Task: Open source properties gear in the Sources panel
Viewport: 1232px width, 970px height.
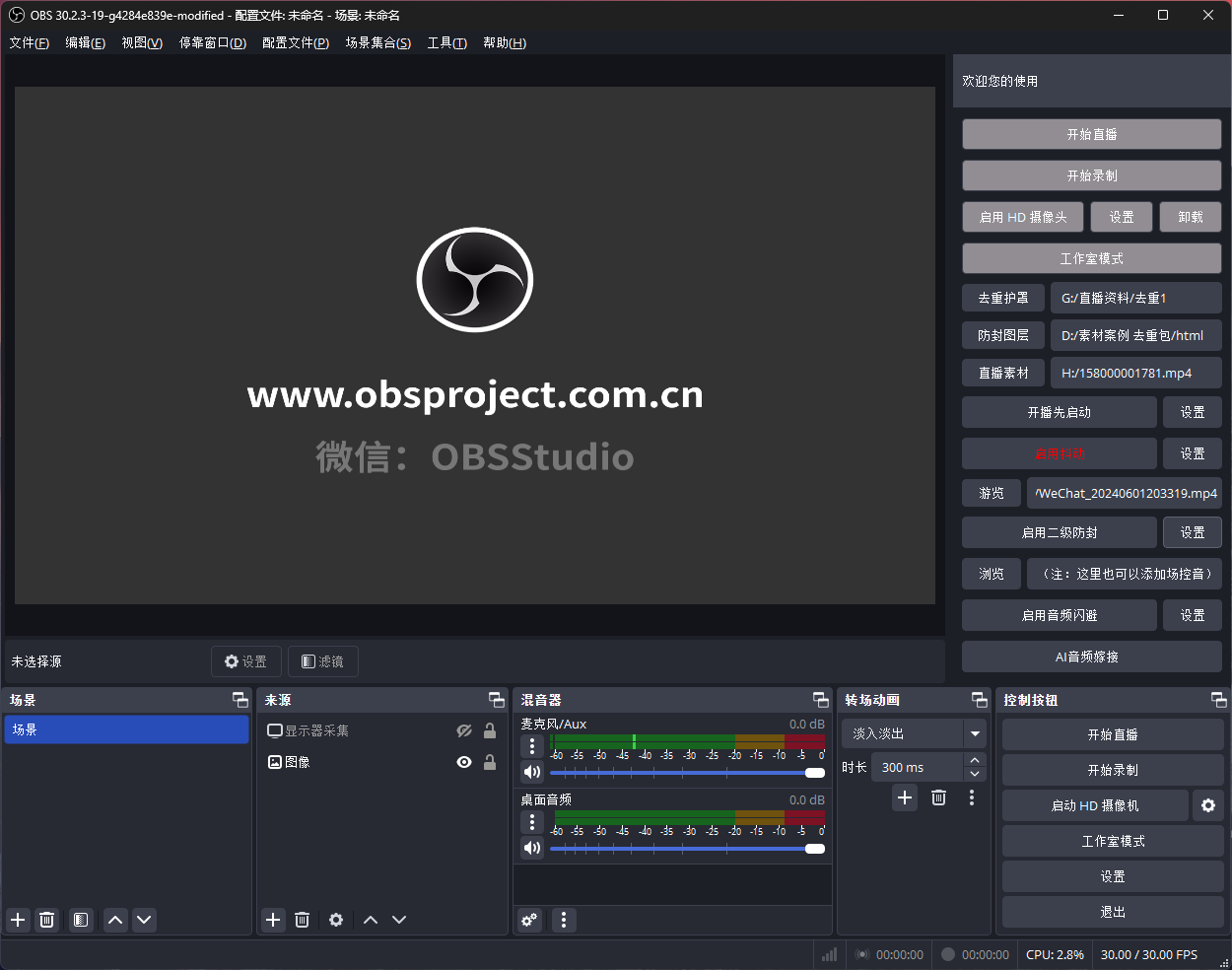Action: [336, 920]
